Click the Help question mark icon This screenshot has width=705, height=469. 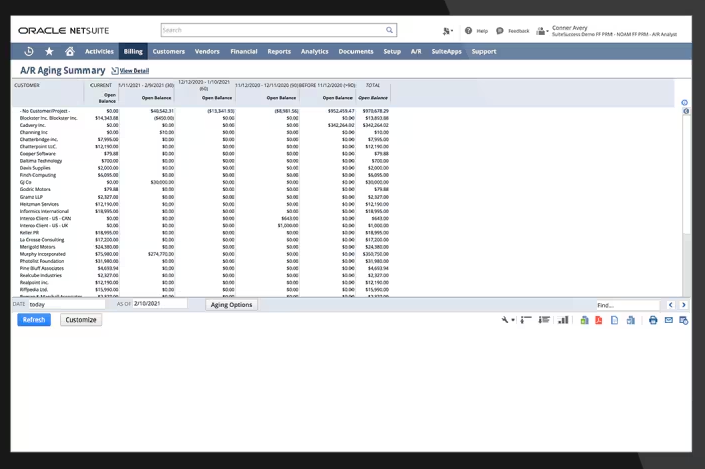coord(469,31)
